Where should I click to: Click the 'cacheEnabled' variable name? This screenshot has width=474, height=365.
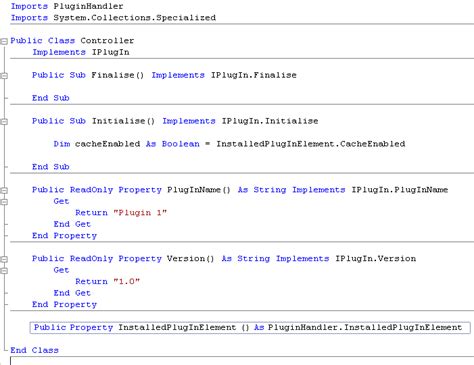tap(107, 144)
